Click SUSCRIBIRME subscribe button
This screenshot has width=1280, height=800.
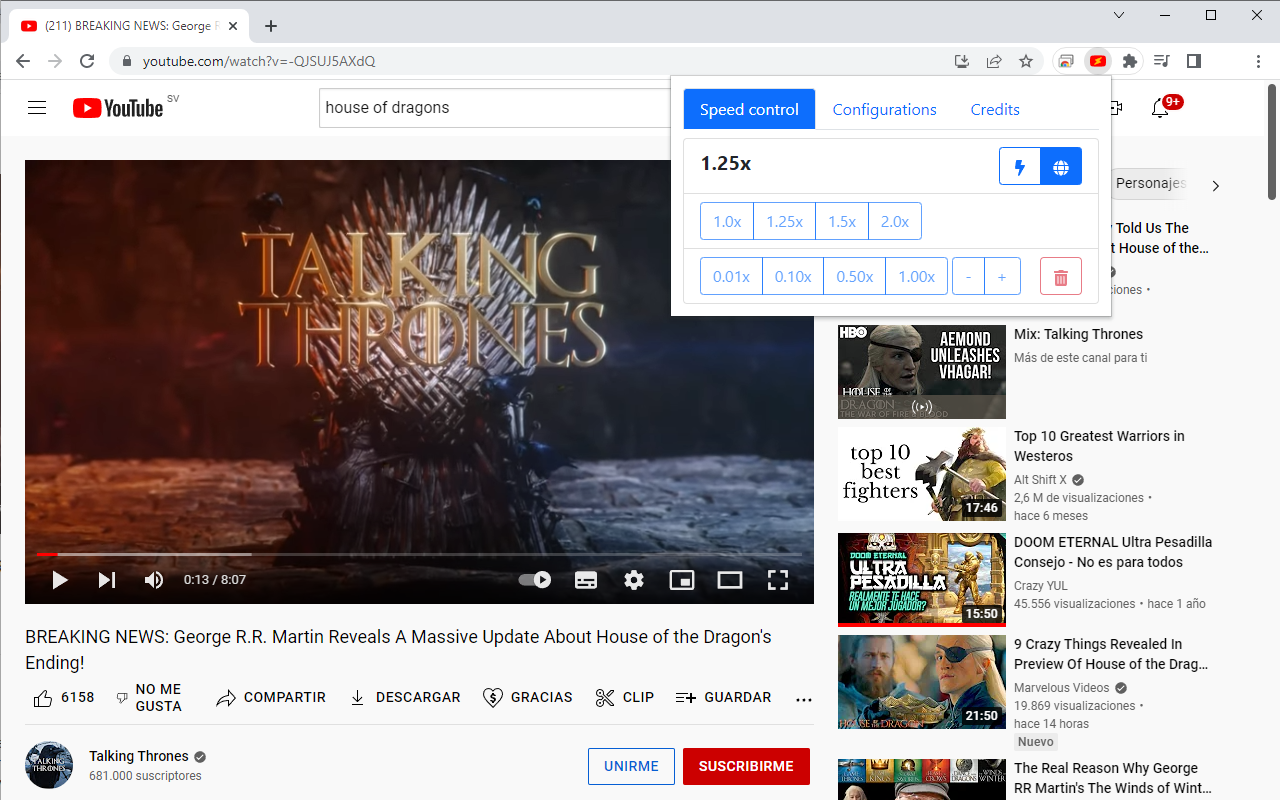(x=746, y=767)
